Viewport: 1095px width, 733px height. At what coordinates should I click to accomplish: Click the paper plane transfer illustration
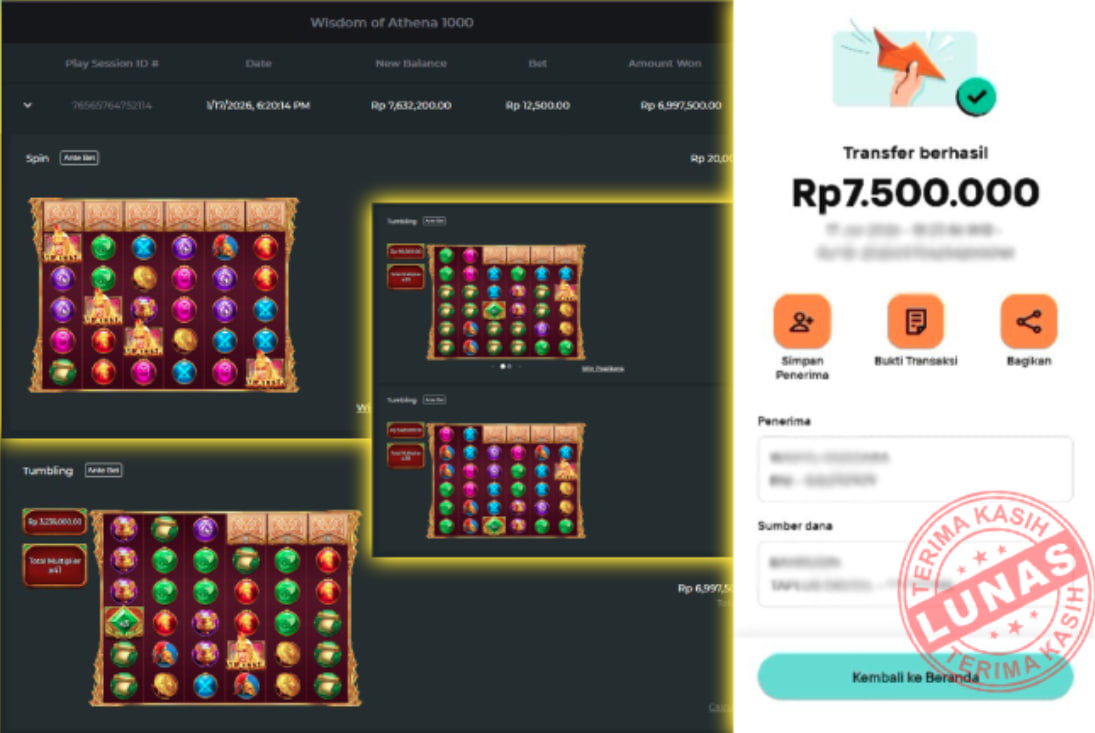pyautogui.click(x=905, y=66)
